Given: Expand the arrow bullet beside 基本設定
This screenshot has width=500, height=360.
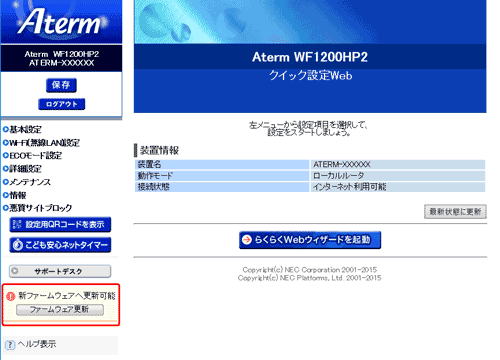Looking at the screenshot, I should [x=6, y=129].
